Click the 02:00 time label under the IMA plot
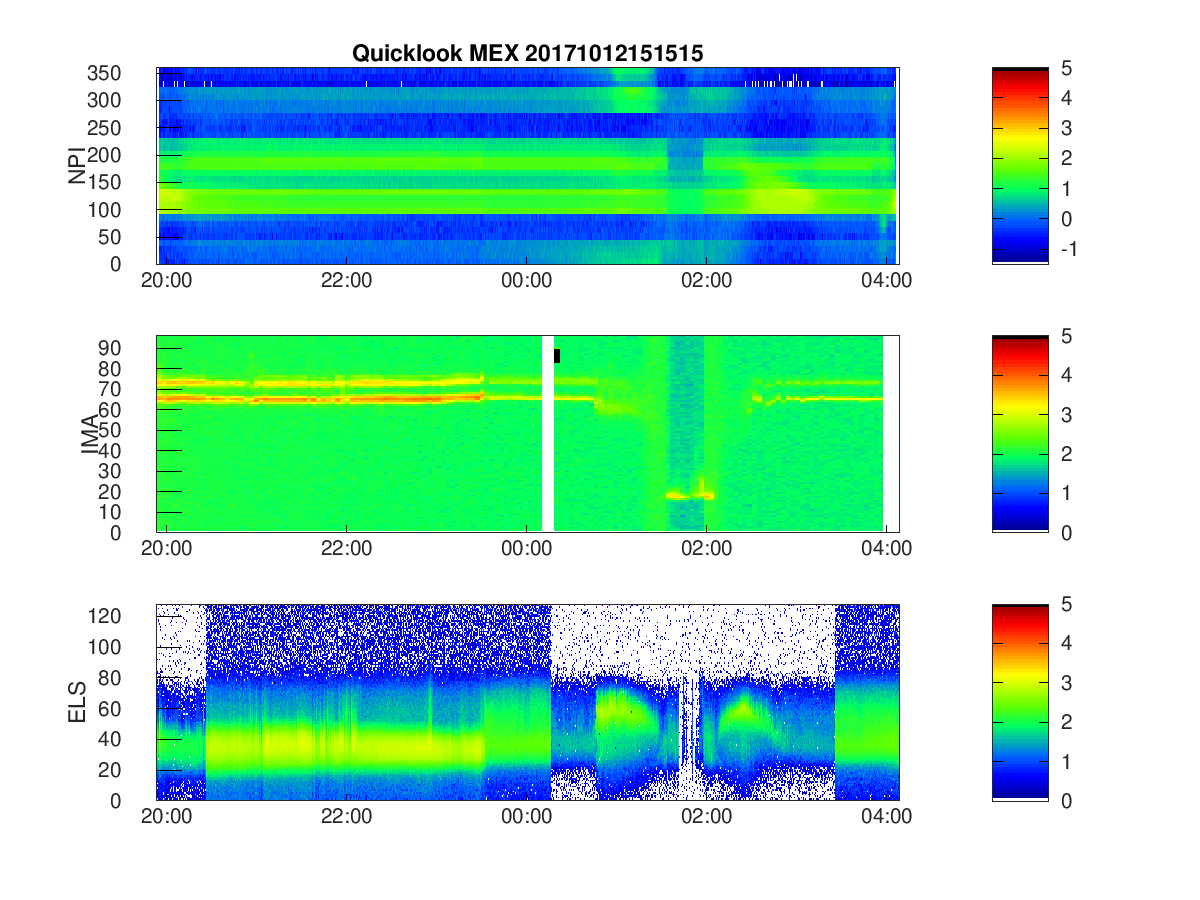Screen dimensions: 1200x900 click(x=706, y=549)
